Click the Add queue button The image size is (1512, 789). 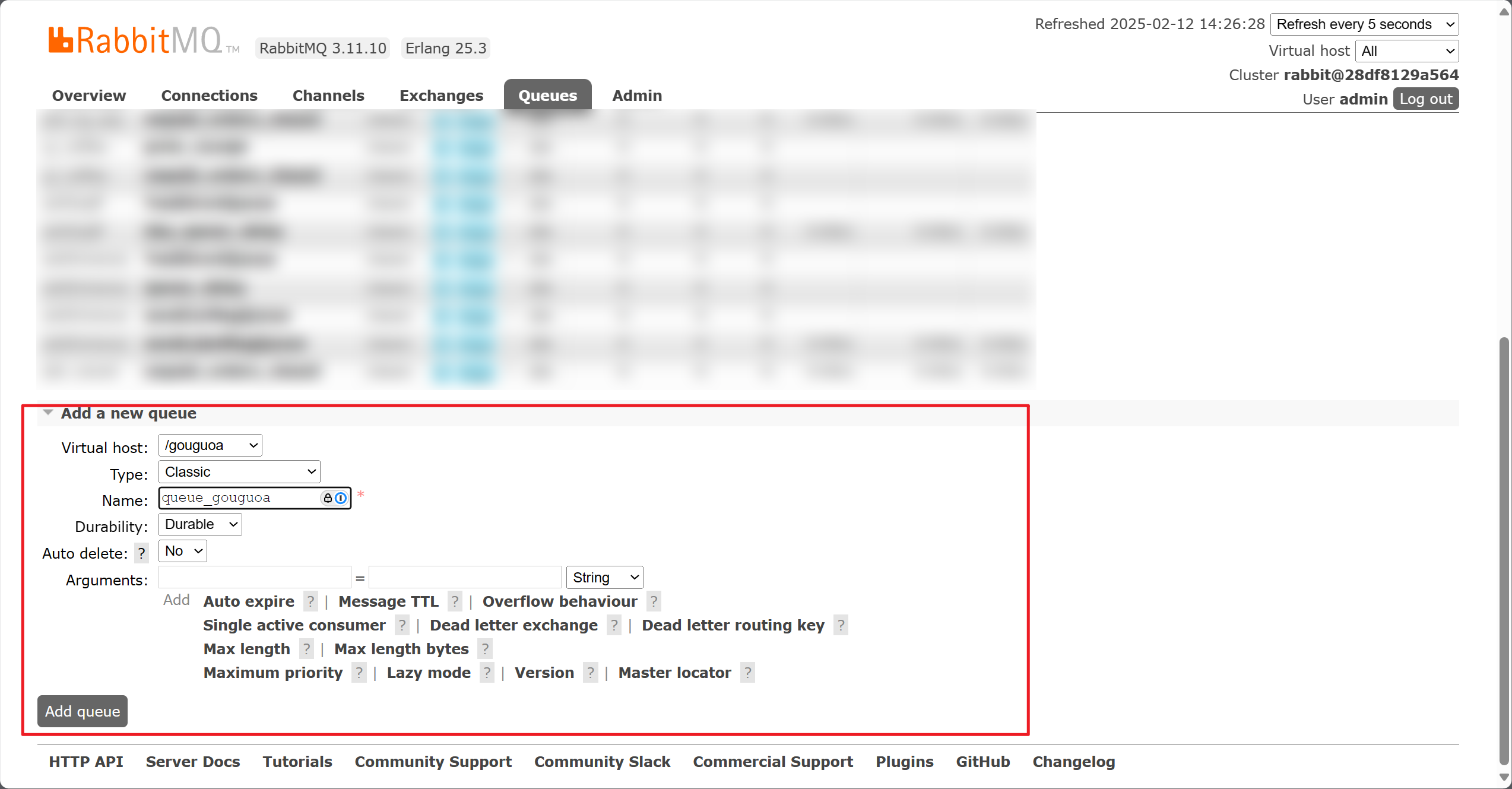click(x=83, y=711)
